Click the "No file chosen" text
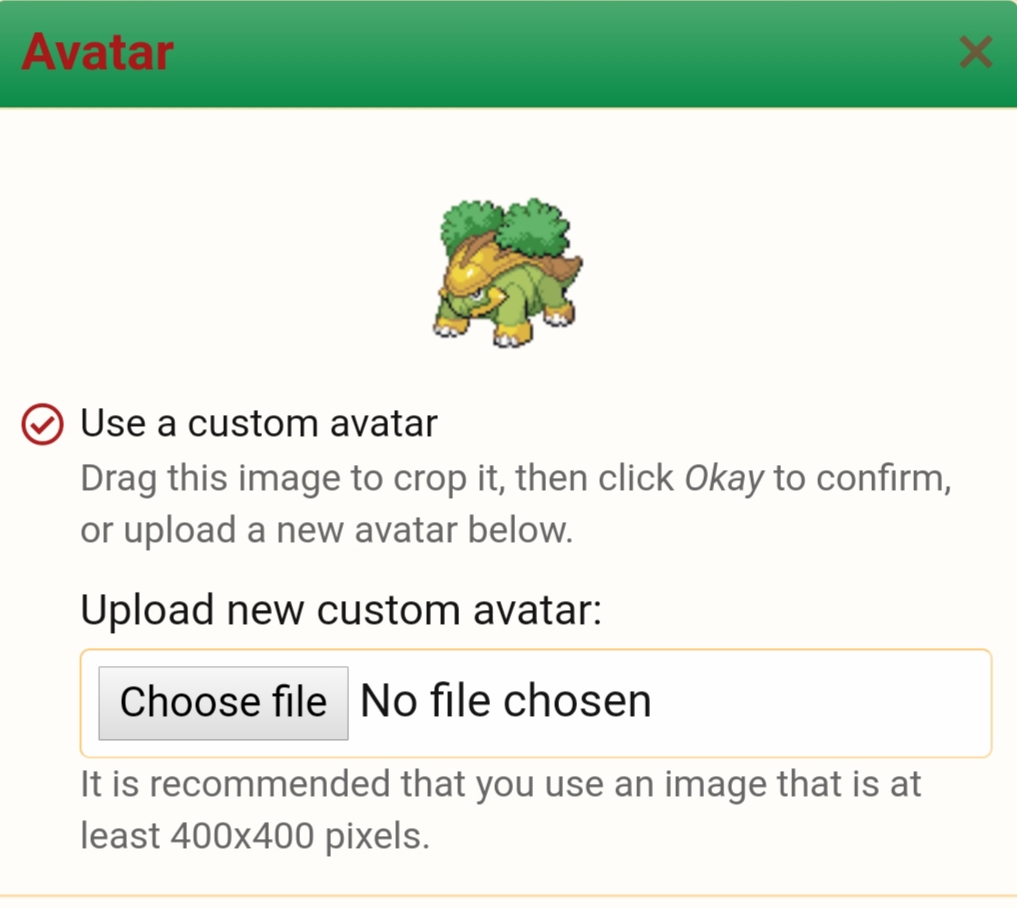 pyautogui.click(x=505, y=701)
